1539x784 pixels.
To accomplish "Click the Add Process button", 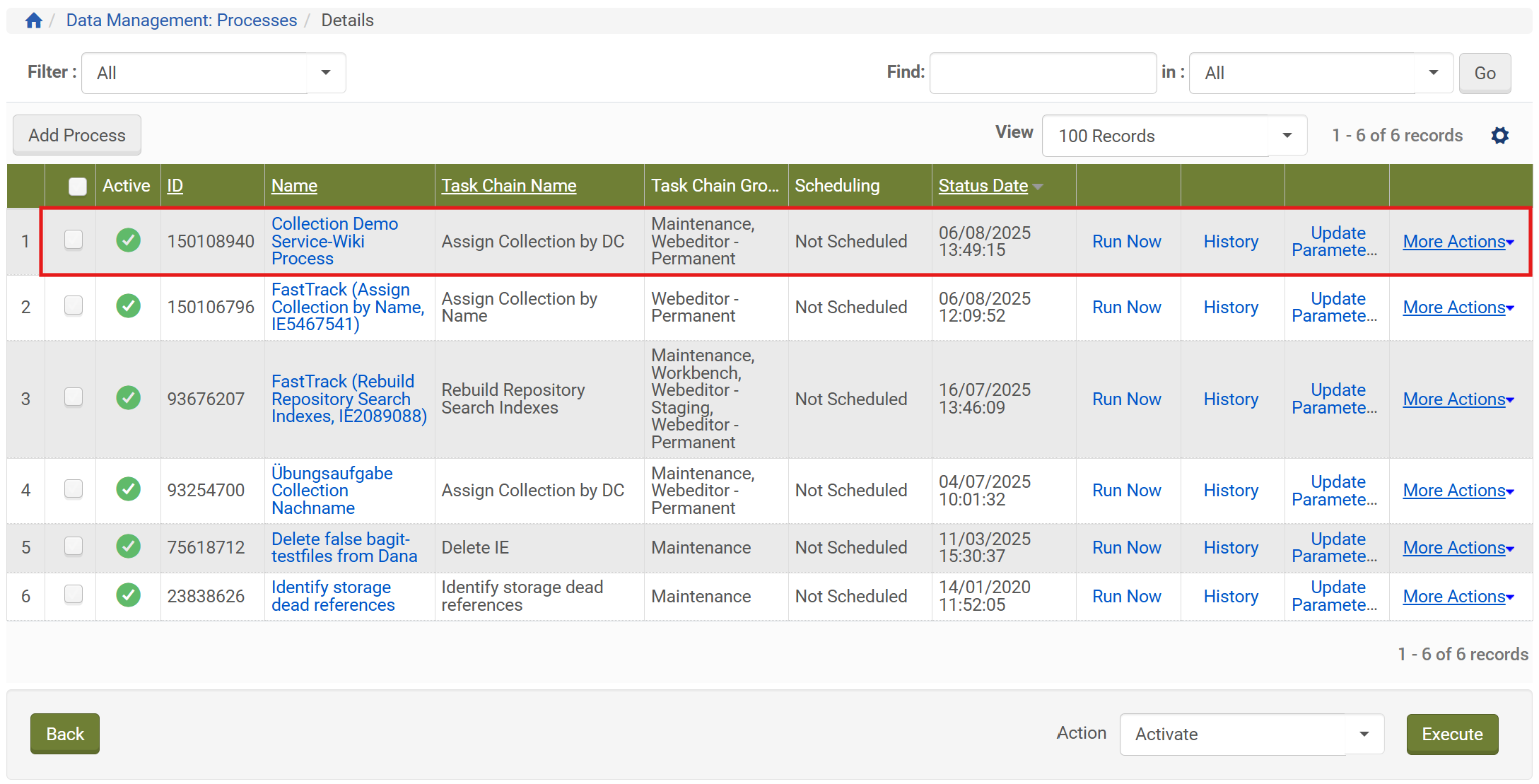I will pos(77,135).
